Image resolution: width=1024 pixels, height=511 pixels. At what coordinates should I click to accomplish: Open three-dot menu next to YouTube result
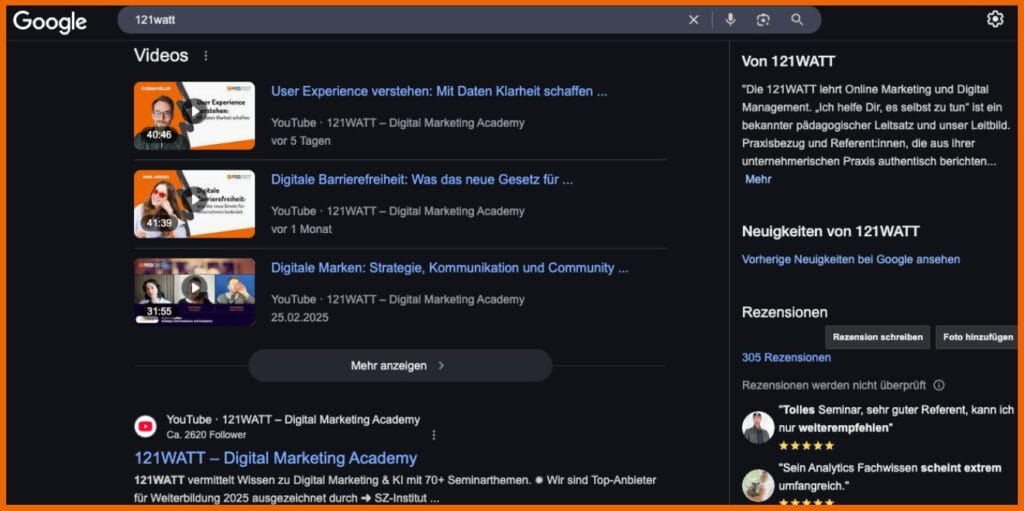433,435
